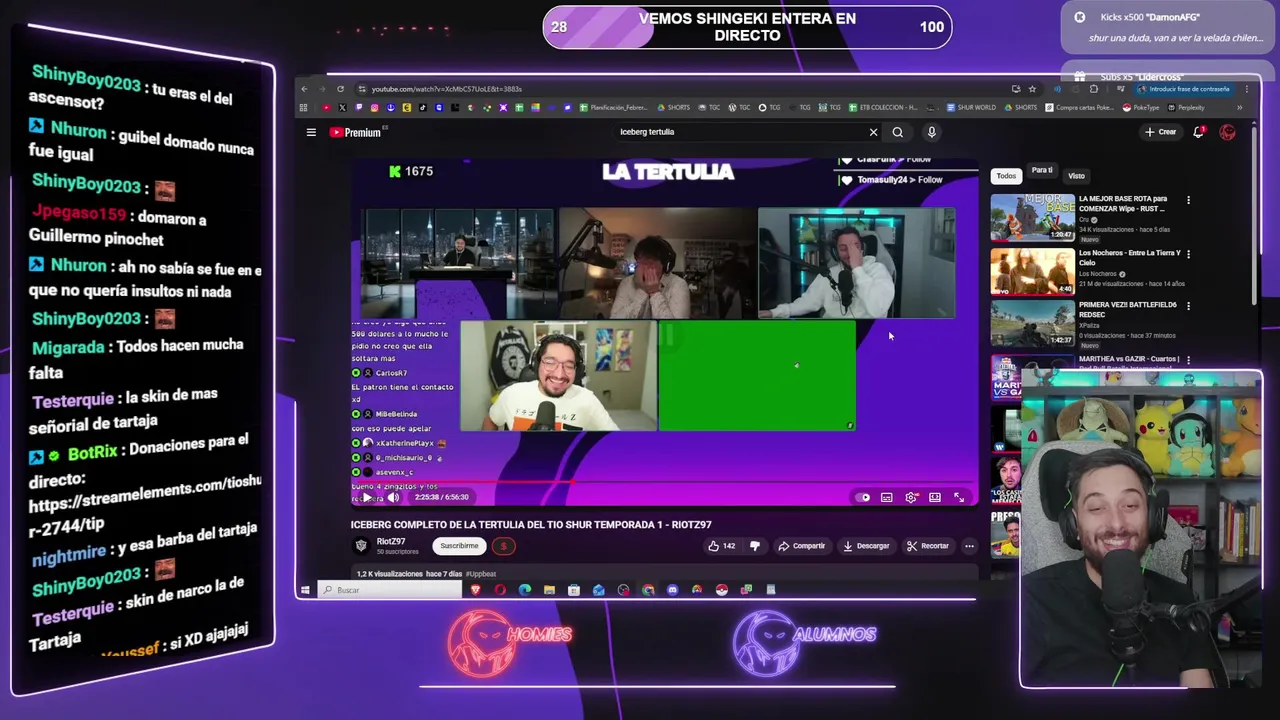Click the Compartir share button
Image resolution: width=1280 pixels, height=720 pixels.
click(802, 546)
